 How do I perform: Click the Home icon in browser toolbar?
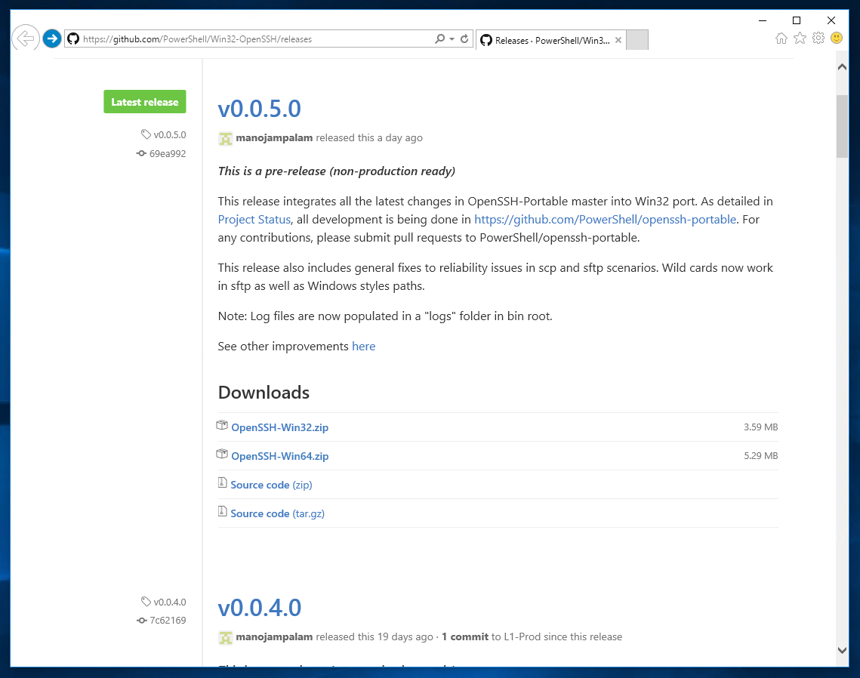pos(781,38)
